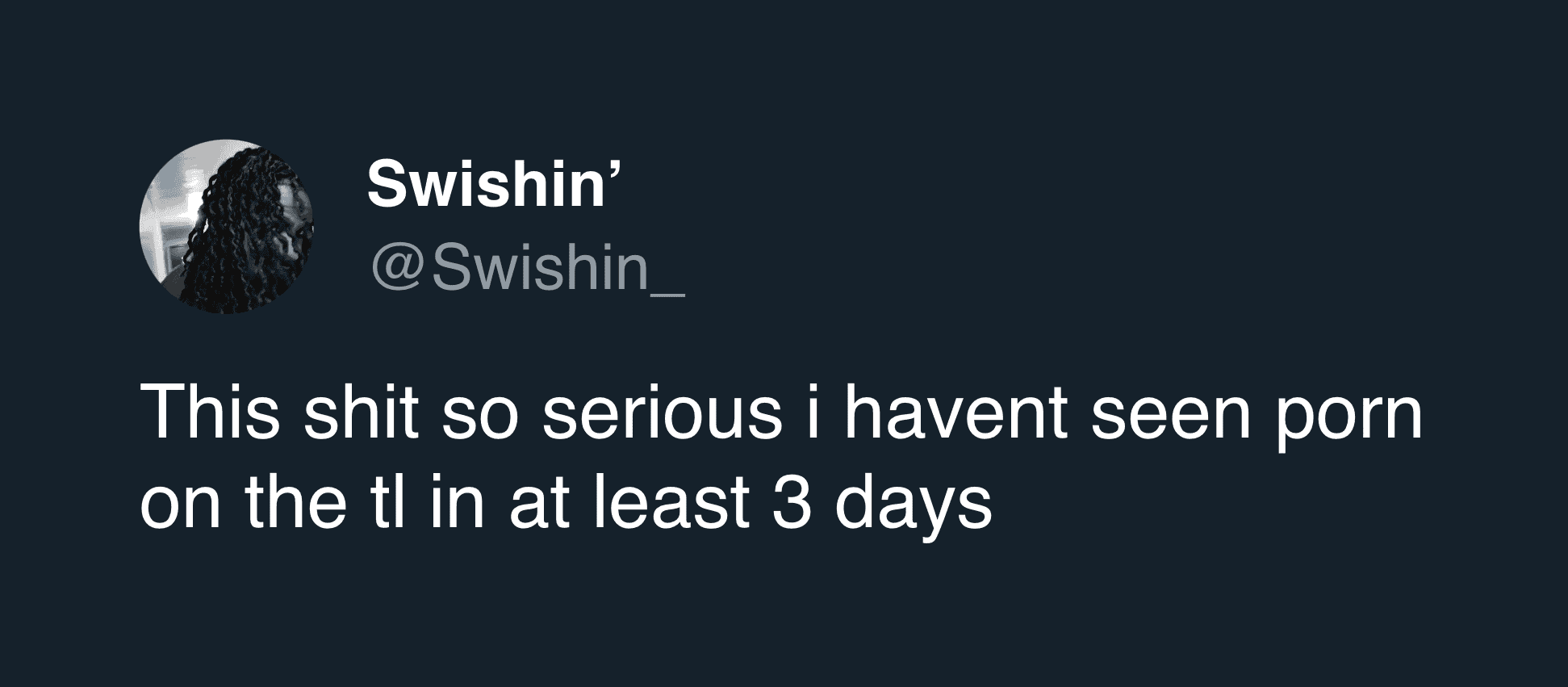The width and height of the screenshot is (1568, 687).
Task: Click the word "shit" in the tweet
Action: click(x=361, y=413)
